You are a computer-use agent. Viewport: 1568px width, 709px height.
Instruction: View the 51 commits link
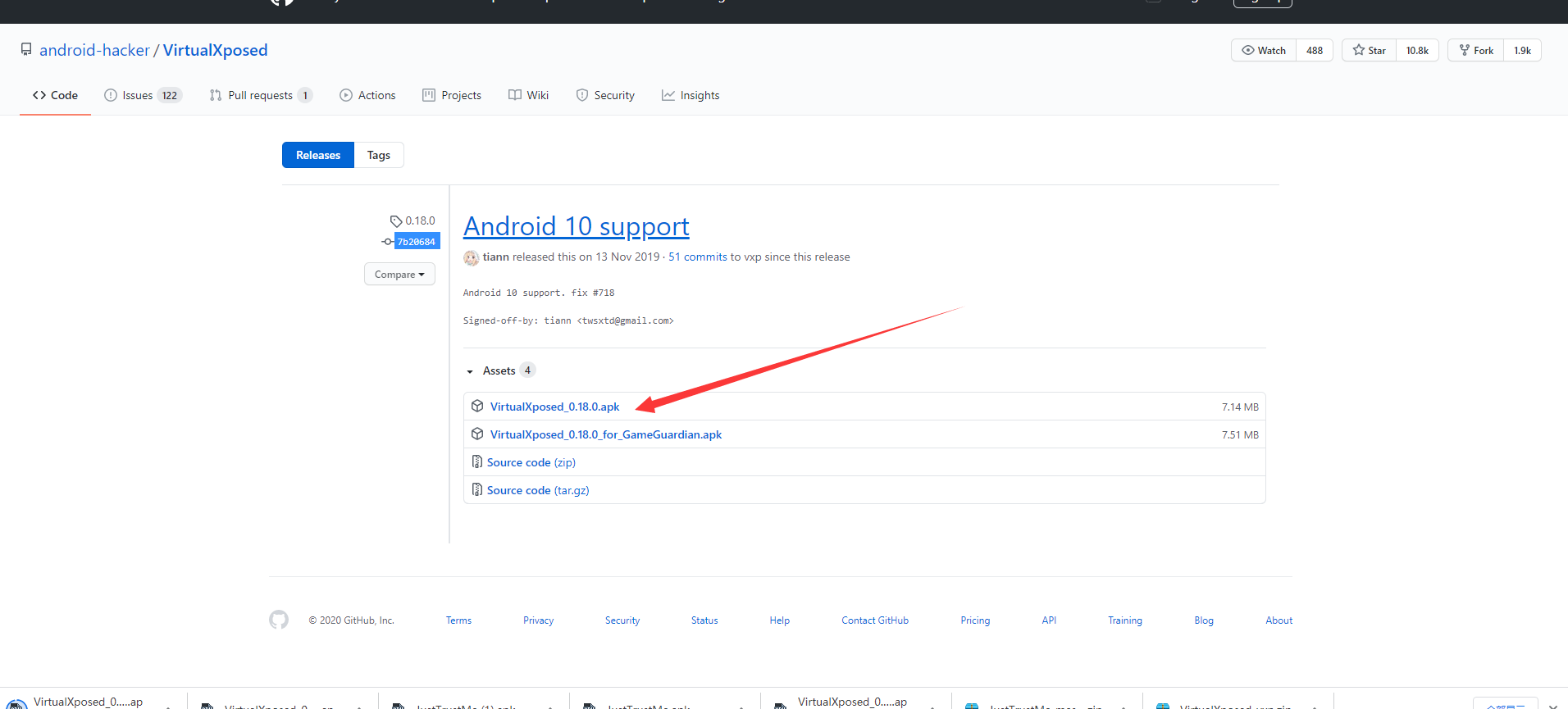point(697,257)
